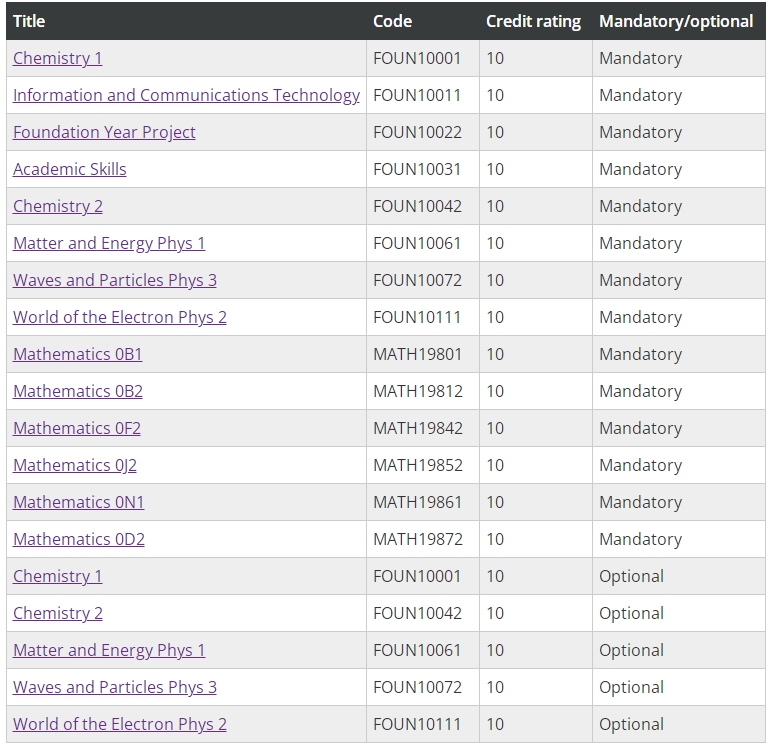The width and height of the screenshot is (771, 747).
Task: Open Information and Communications Technology link
Action: pyautogui.click(x=186, y=95)
